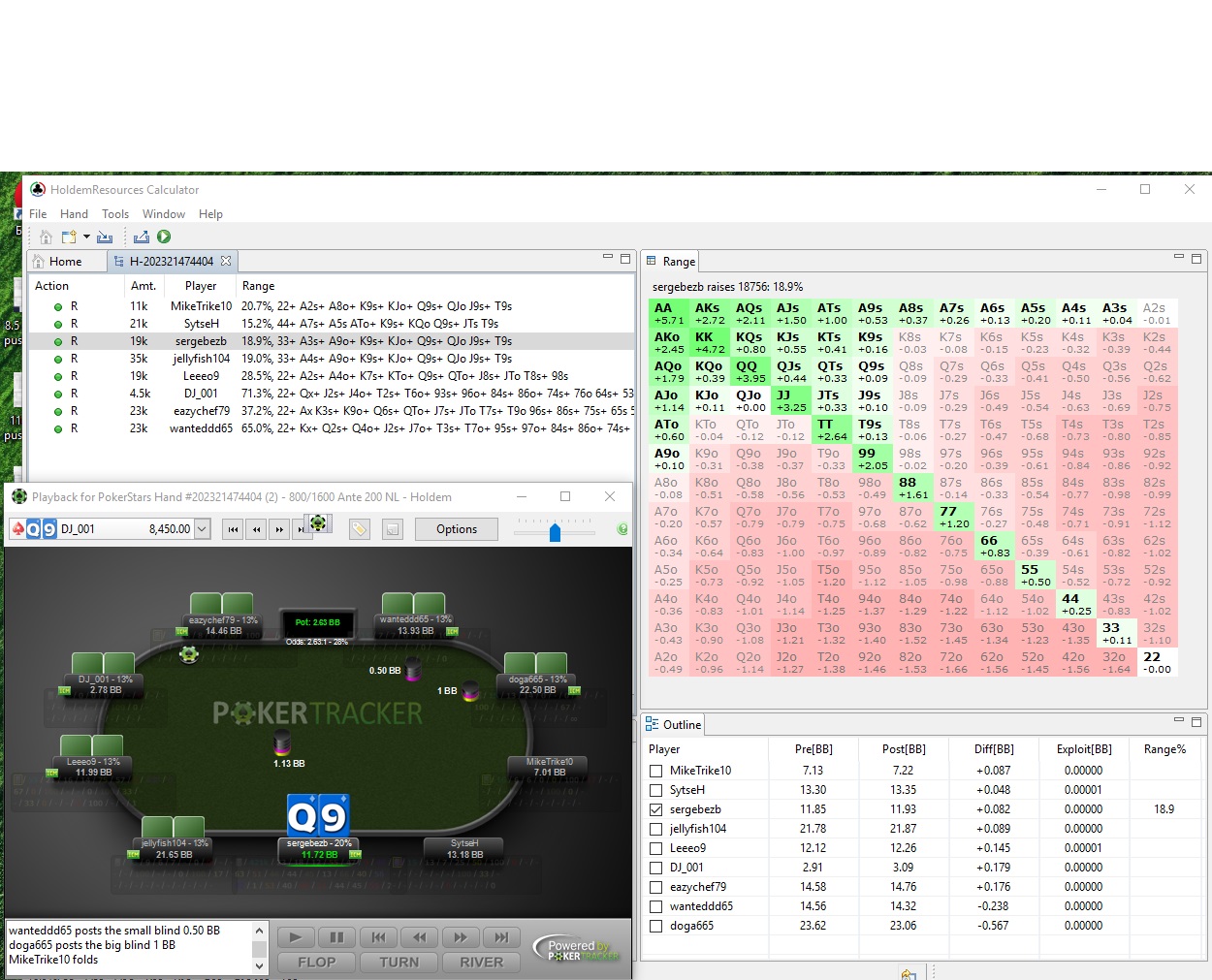Open the Tools menu
The width and height of the screenshot is (1212, 980).
(115, 214)
